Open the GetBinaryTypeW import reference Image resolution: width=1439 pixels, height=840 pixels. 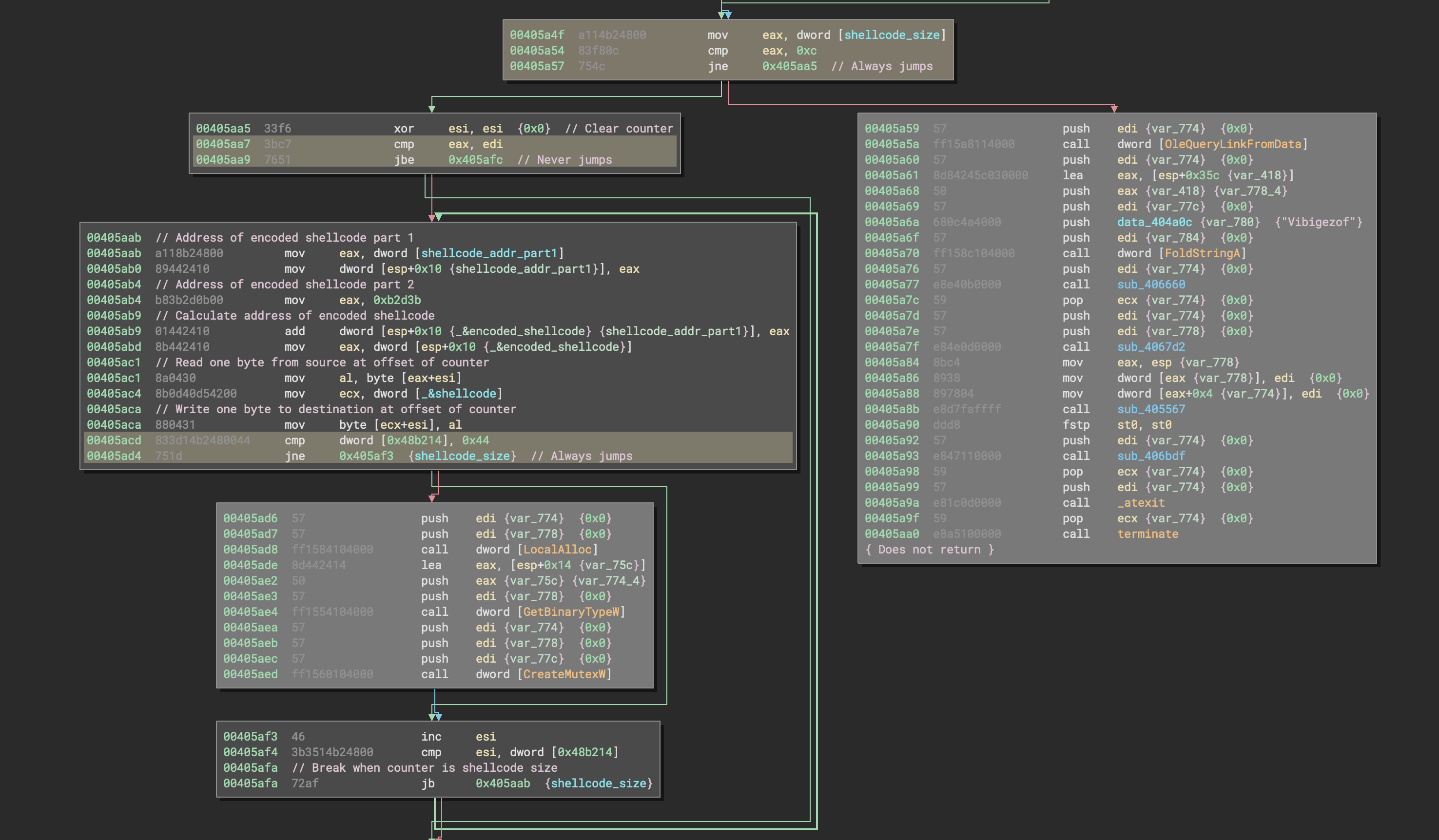(571, 612)
